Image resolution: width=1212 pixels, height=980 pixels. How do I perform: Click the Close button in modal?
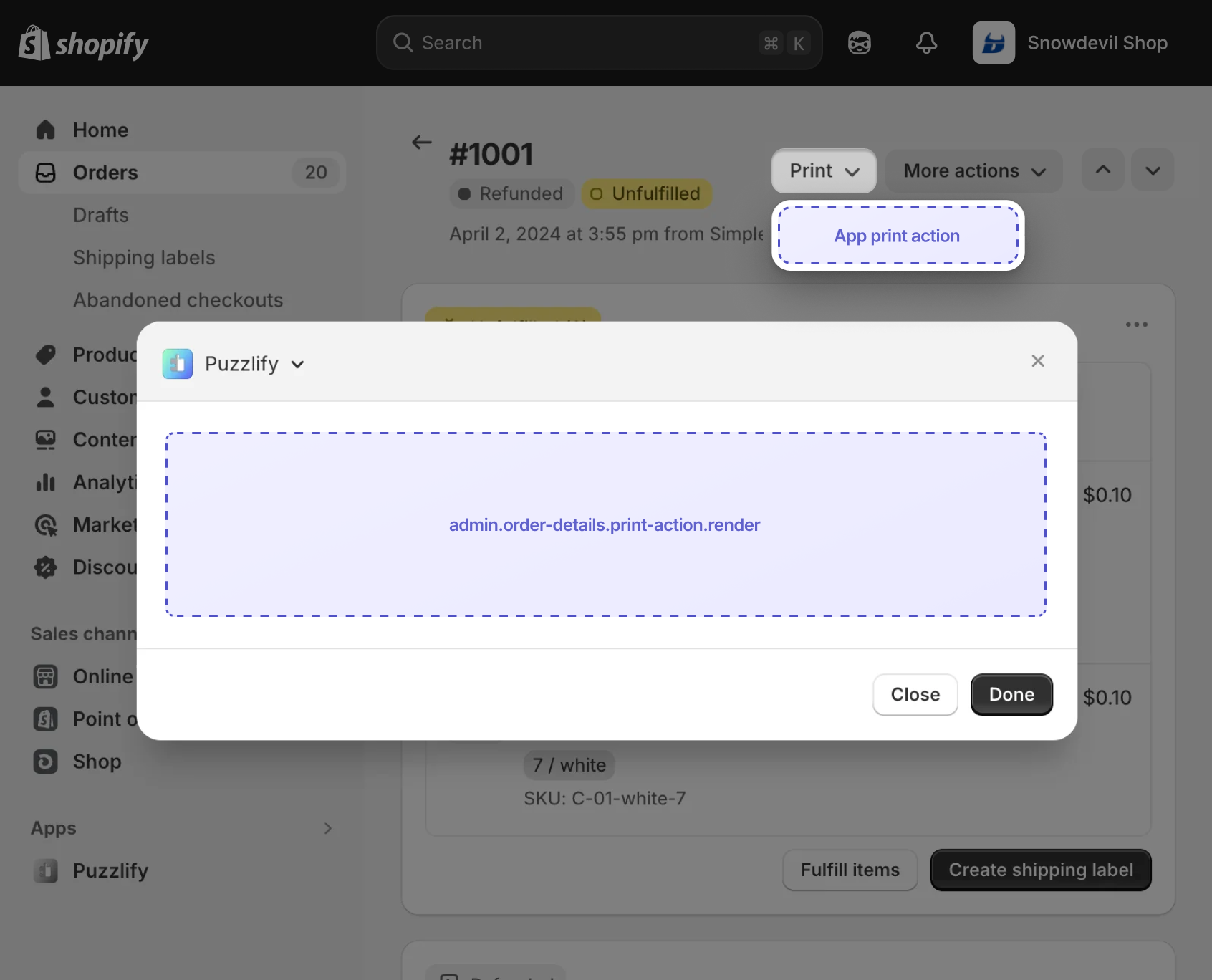(x=915, y=695)
